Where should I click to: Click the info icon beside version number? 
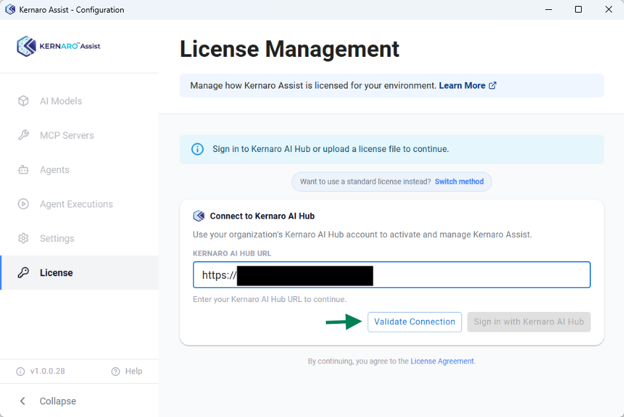tap(20, 371)
